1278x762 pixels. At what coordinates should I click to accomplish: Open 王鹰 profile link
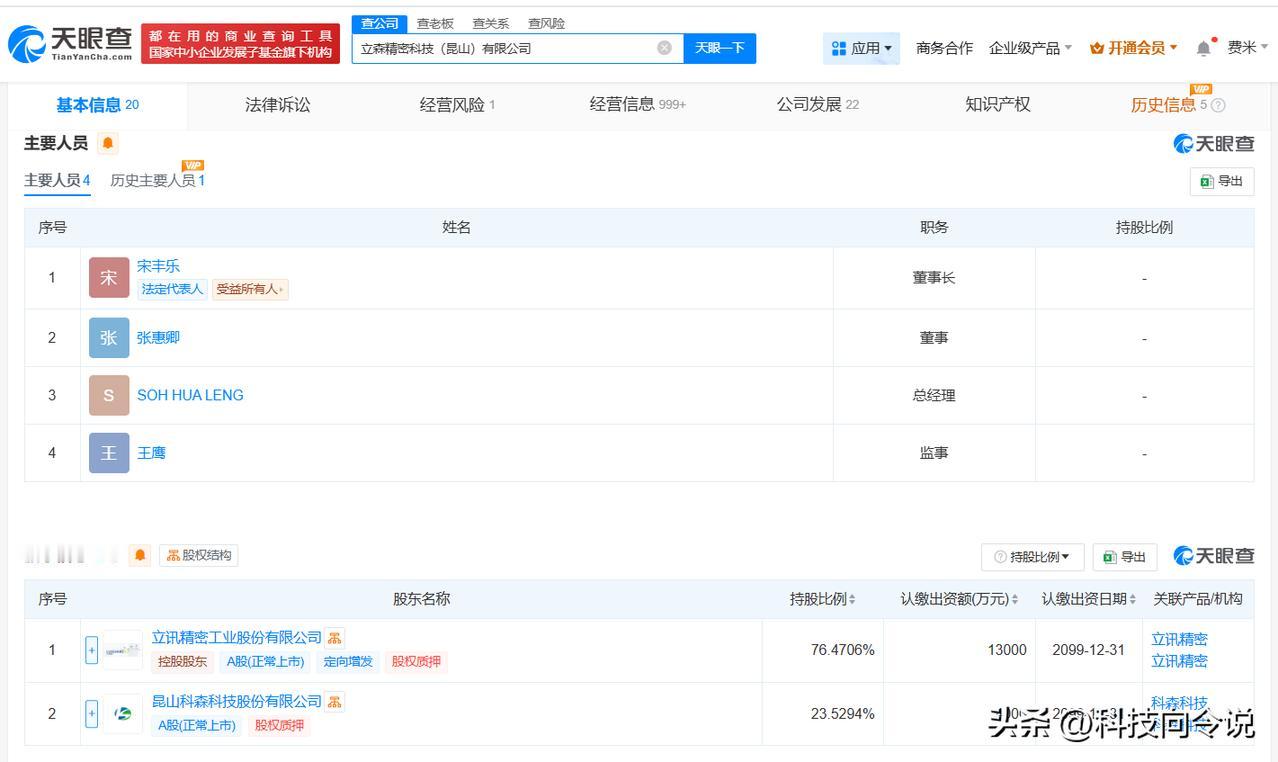tap(151, 453)
